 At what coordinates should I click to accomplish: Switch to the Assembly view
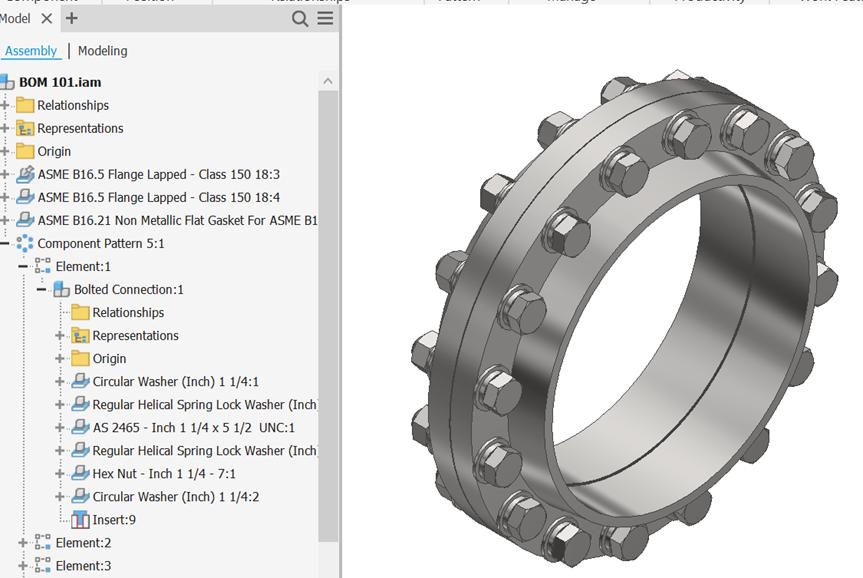tap(31, 51)
